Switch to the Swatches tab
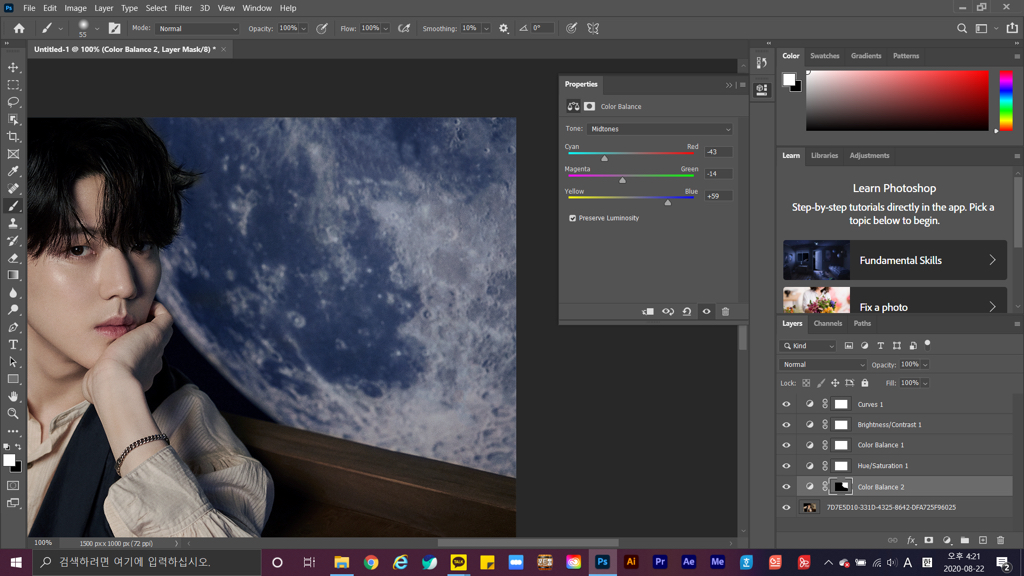The image size is (1024, 576). [824, 56]
